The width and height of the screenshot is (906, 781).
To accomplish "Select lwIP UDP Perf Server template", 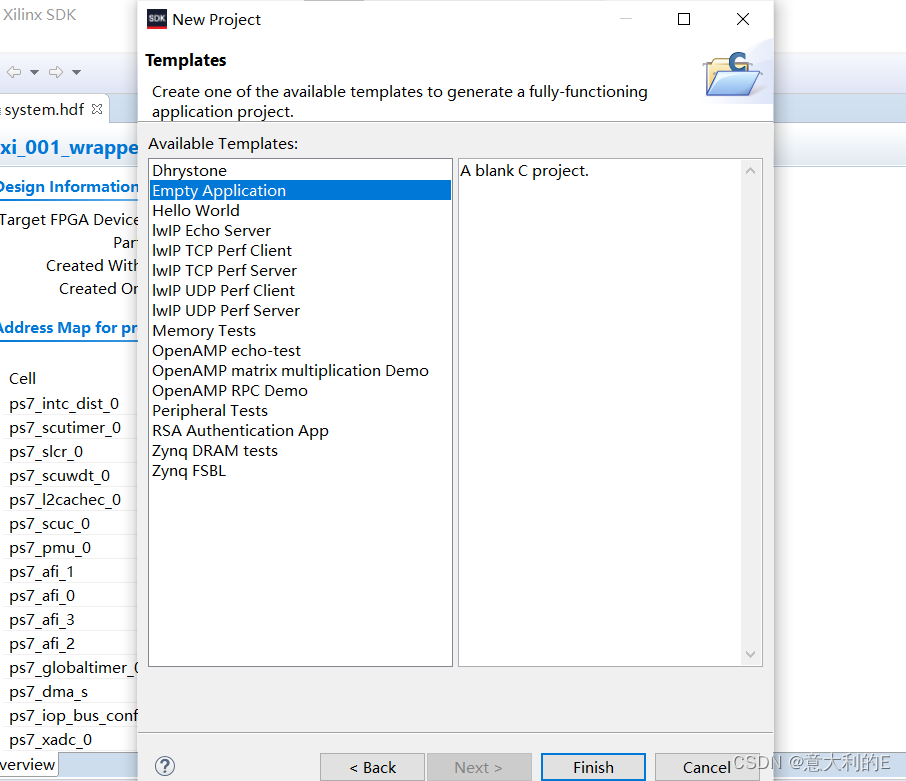I will [x=300, y=311].
